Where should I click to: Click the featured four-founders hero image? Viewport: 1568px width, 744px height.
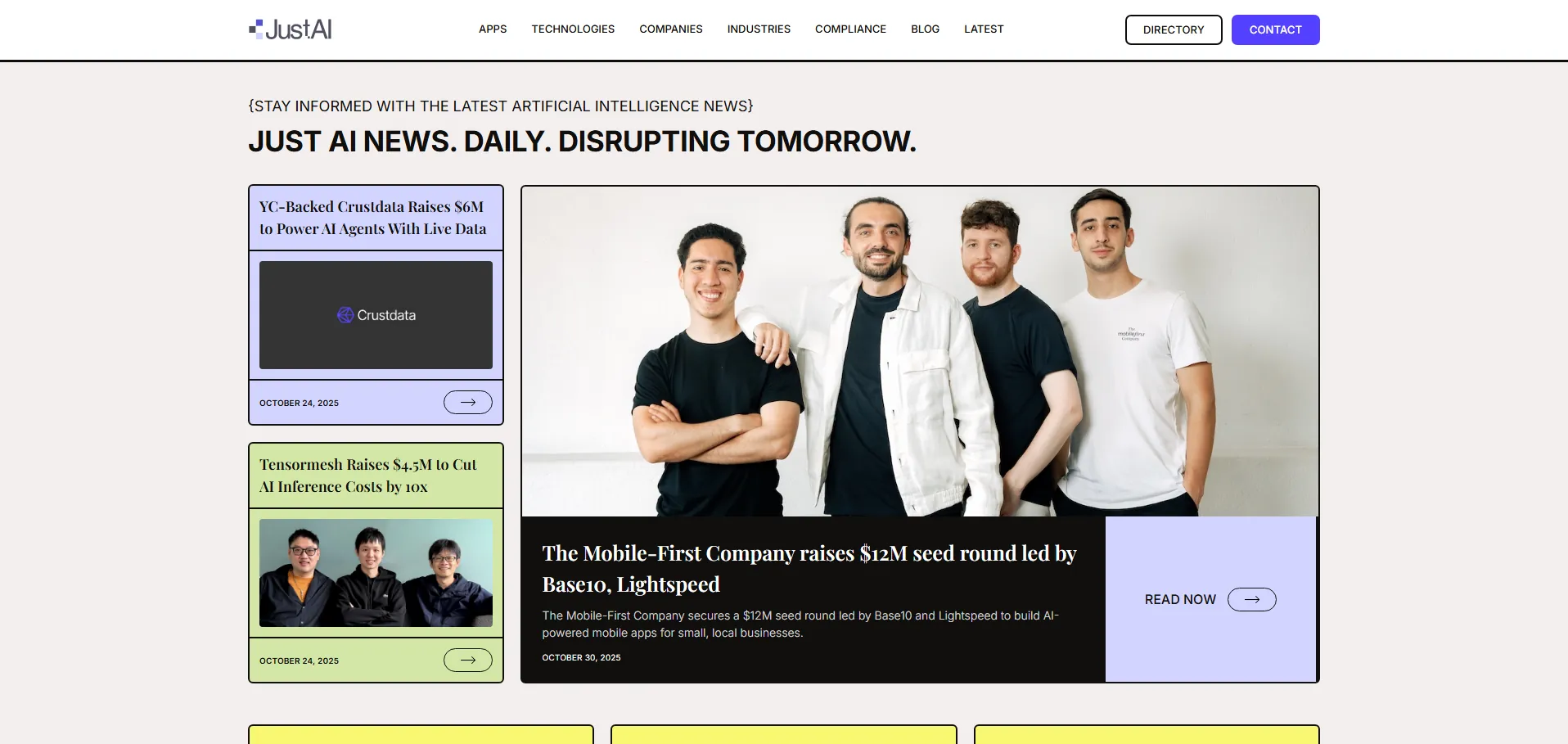(x=920, y=352)
